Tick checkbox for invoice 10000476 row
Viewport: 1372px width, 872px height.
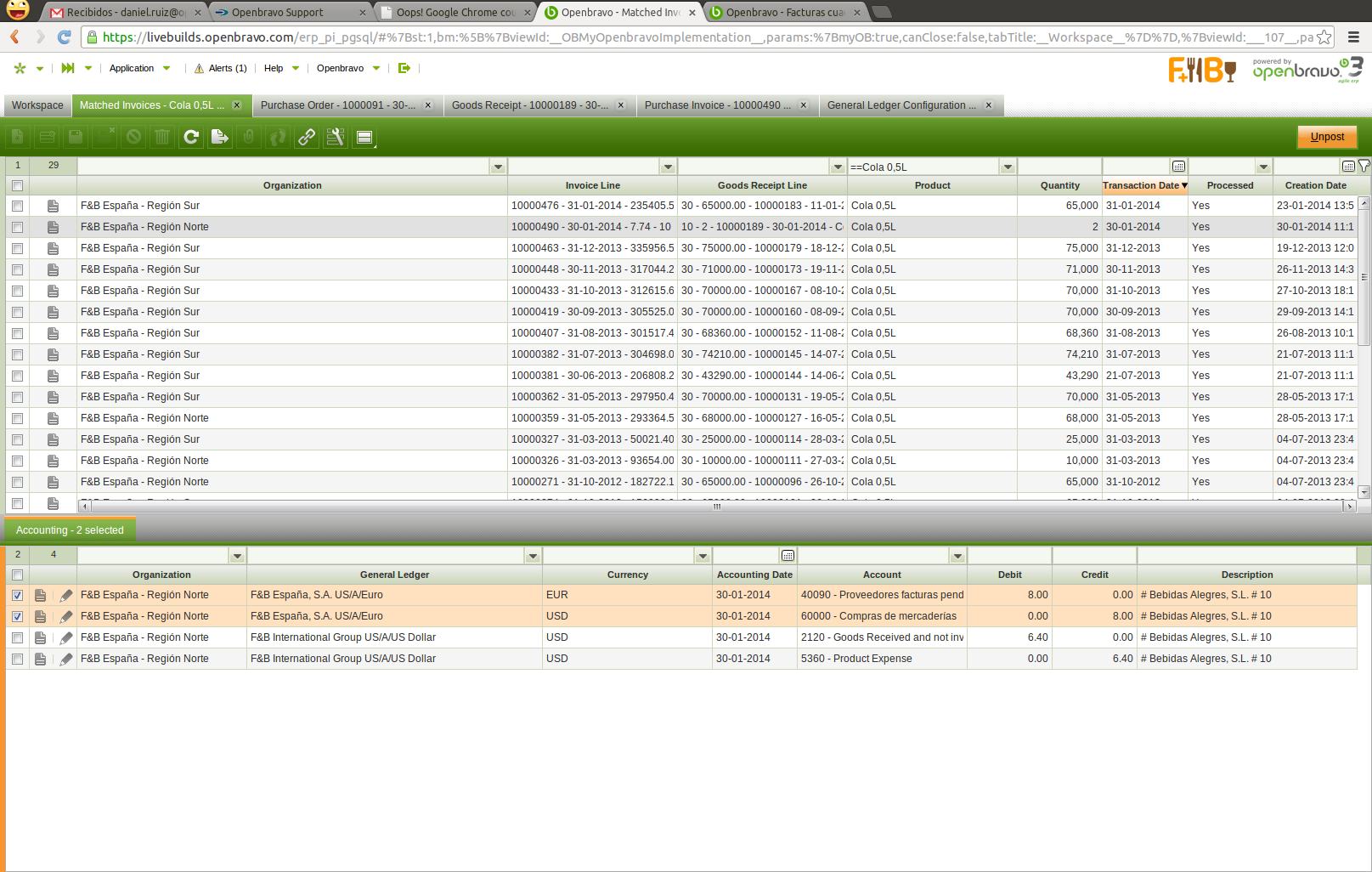pyautogui.click(x=17, y=206)
